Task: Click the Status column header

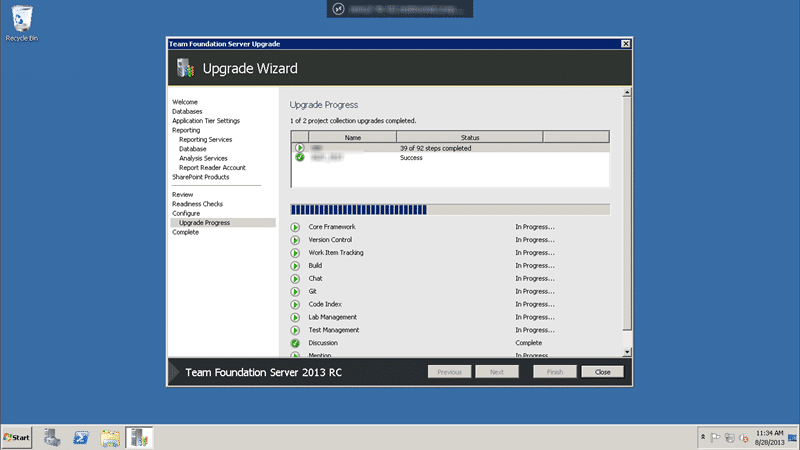Action: [470, 137]
